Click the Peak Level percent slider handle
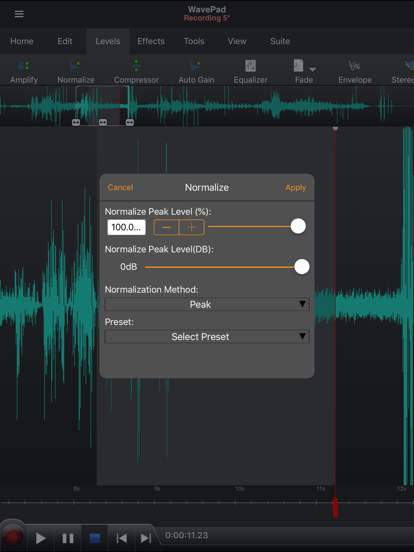The width and height of the screenshot is (414, 552). [298, 226]
